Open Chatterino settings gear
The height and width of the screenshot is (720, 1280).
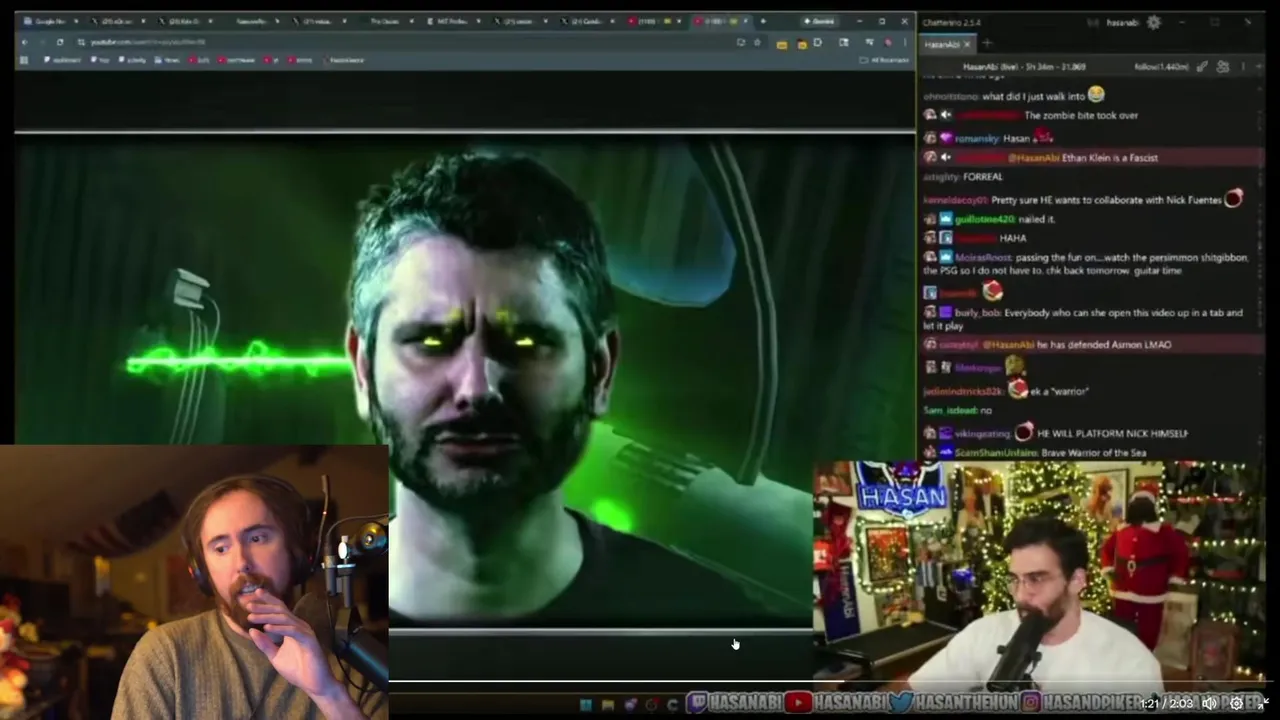(x=1153, y=22)
